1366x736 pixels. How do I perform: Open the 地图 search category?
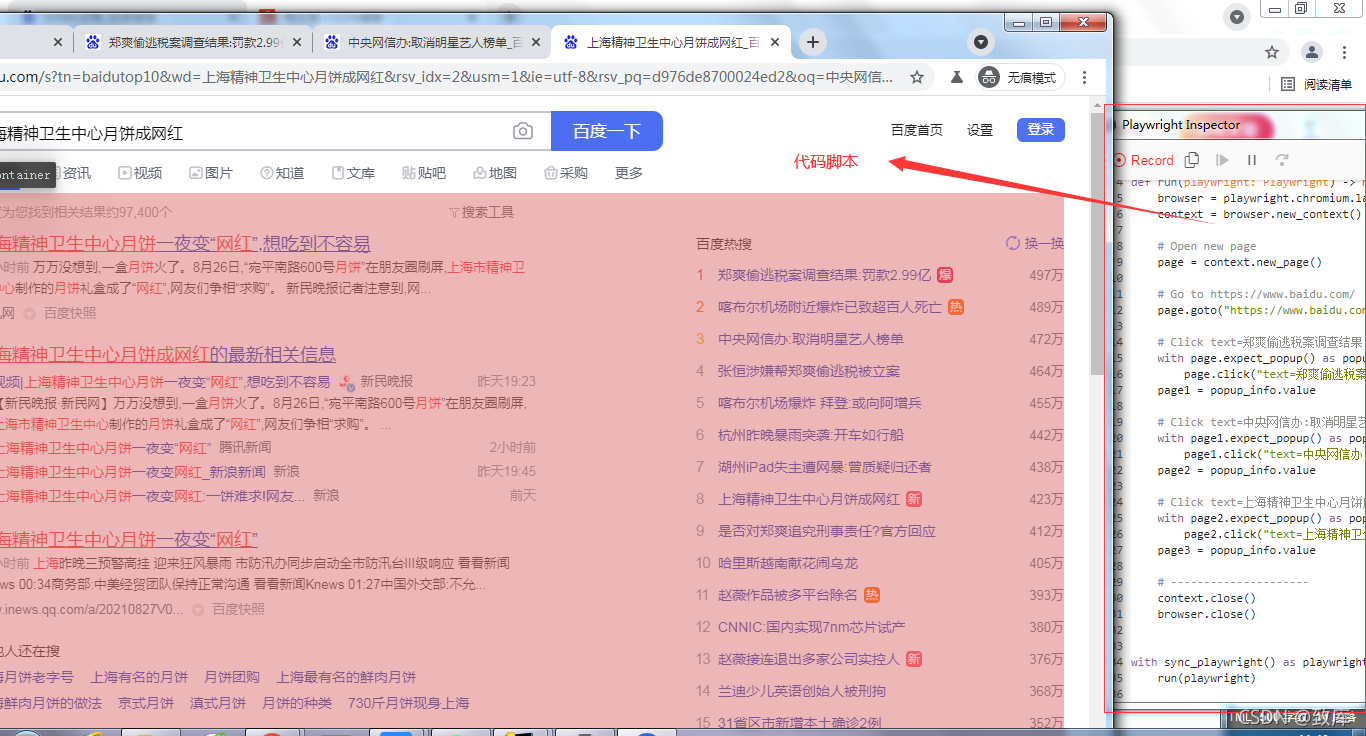click(495, 173)
